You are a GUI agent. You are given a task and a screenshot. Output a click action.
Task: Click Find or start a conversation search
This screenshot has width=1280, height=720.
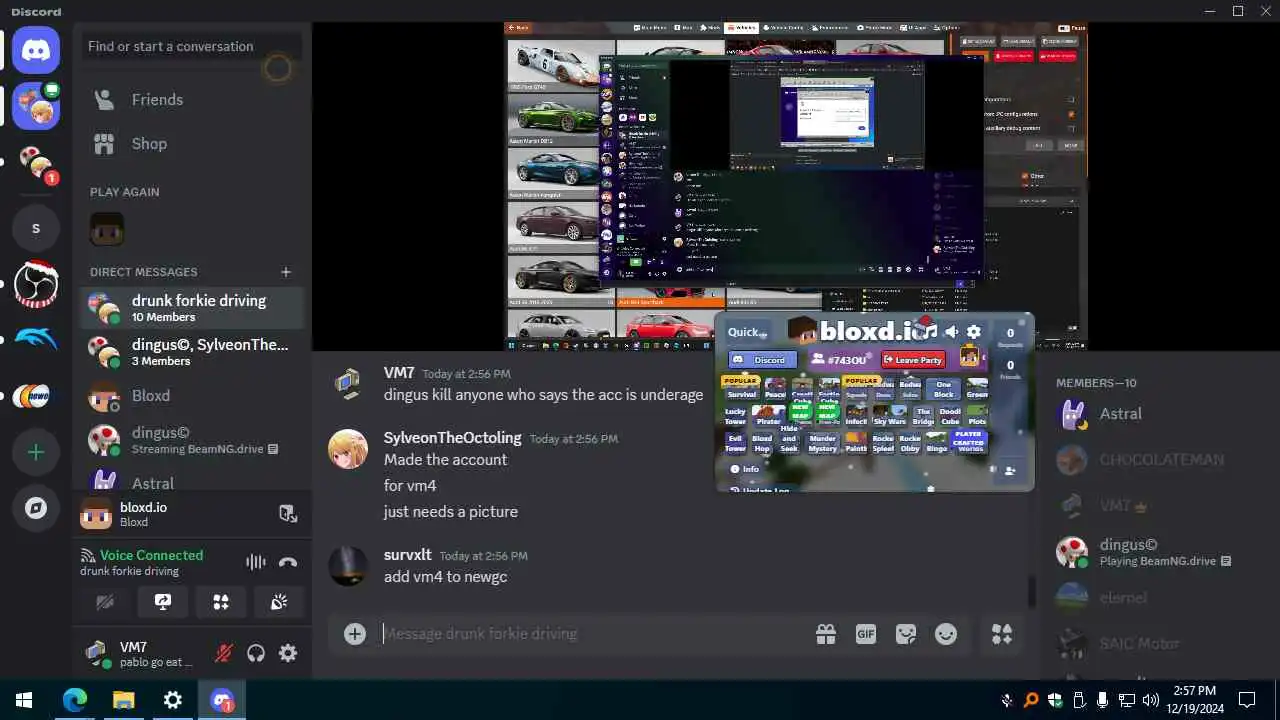click(192, 46)
